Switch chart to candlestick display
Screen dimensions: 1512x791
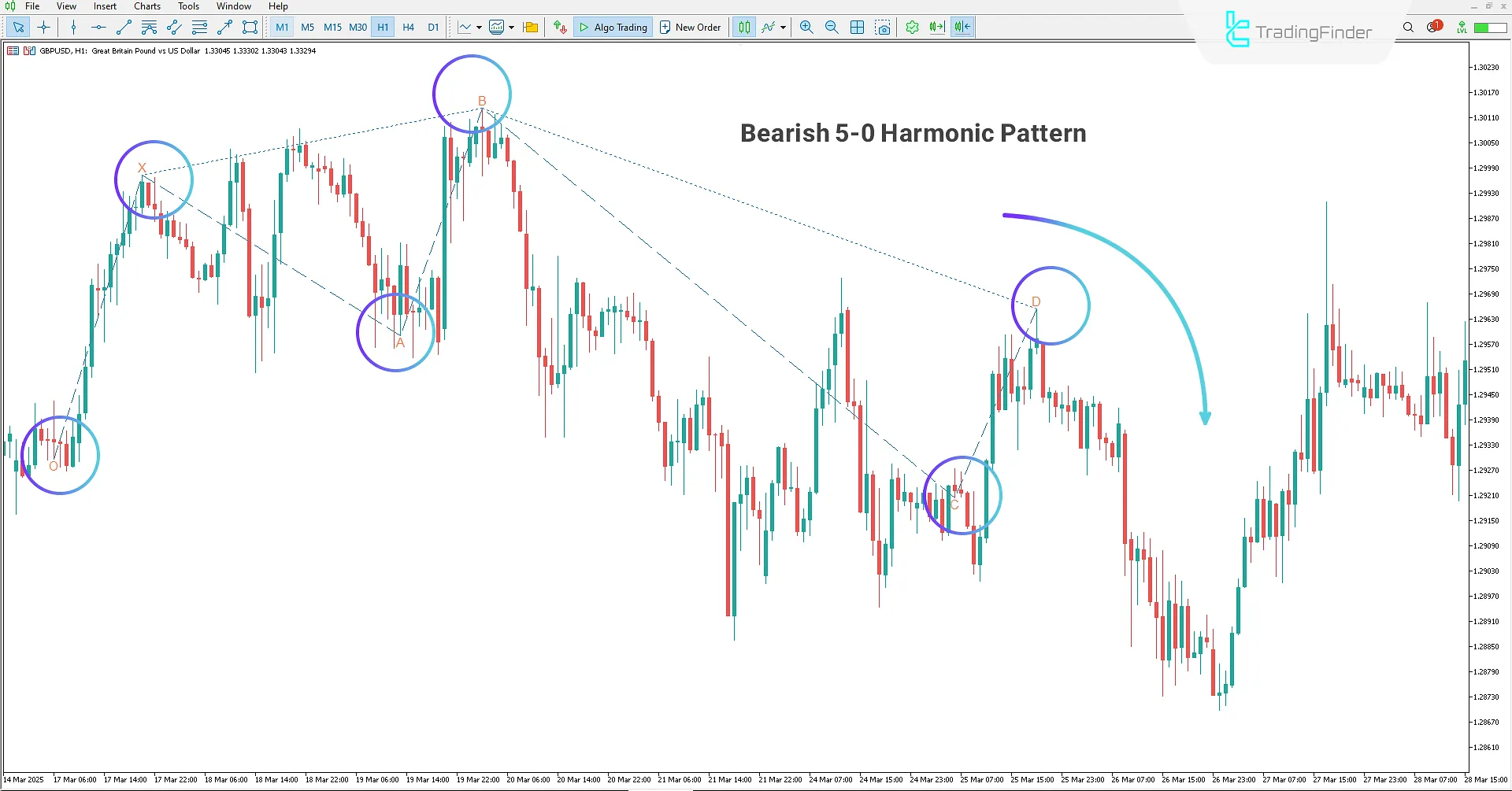743,27
